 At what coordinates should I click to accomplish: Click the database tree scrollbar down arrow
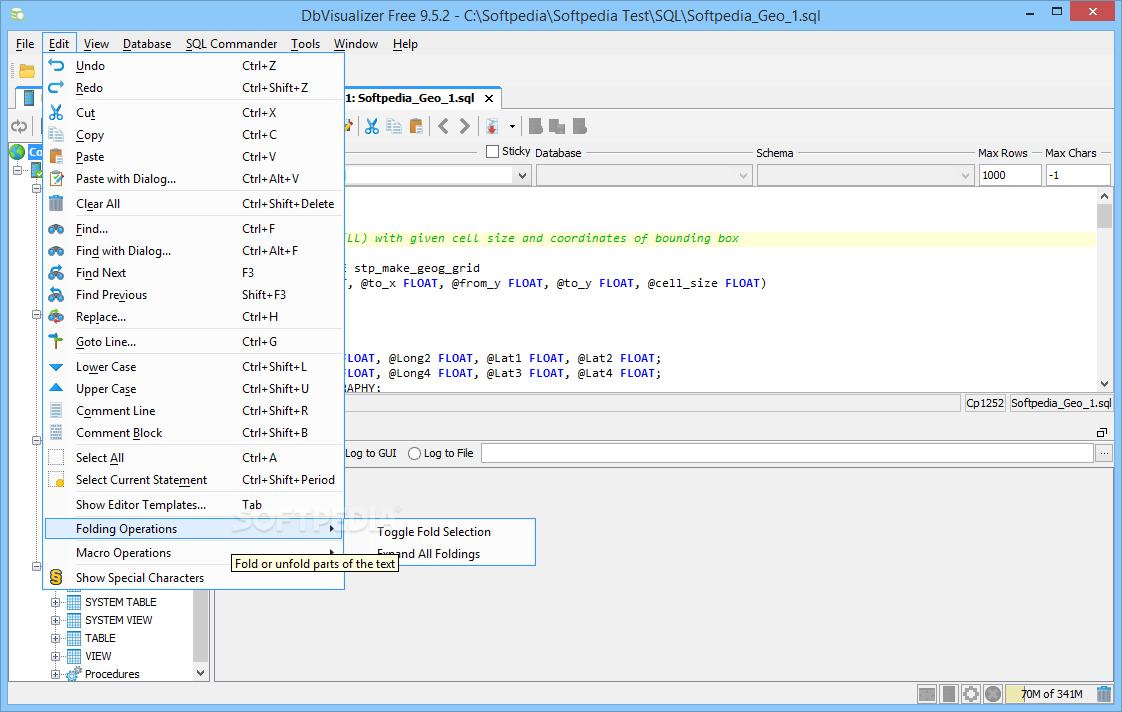click(x=200, y=673)
